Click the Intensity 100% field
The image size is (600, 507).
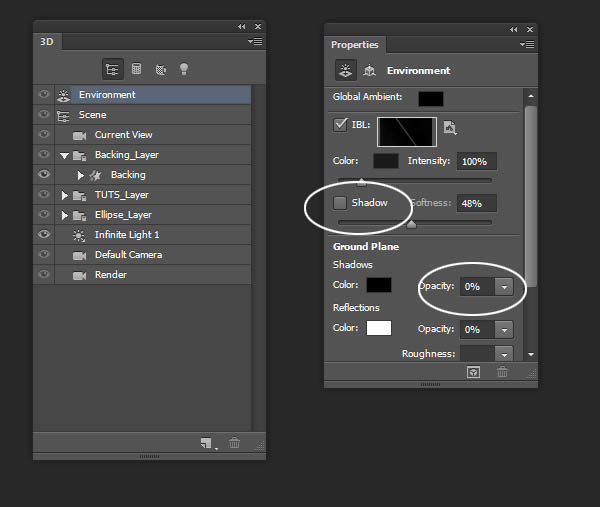[x=477, y=161]
